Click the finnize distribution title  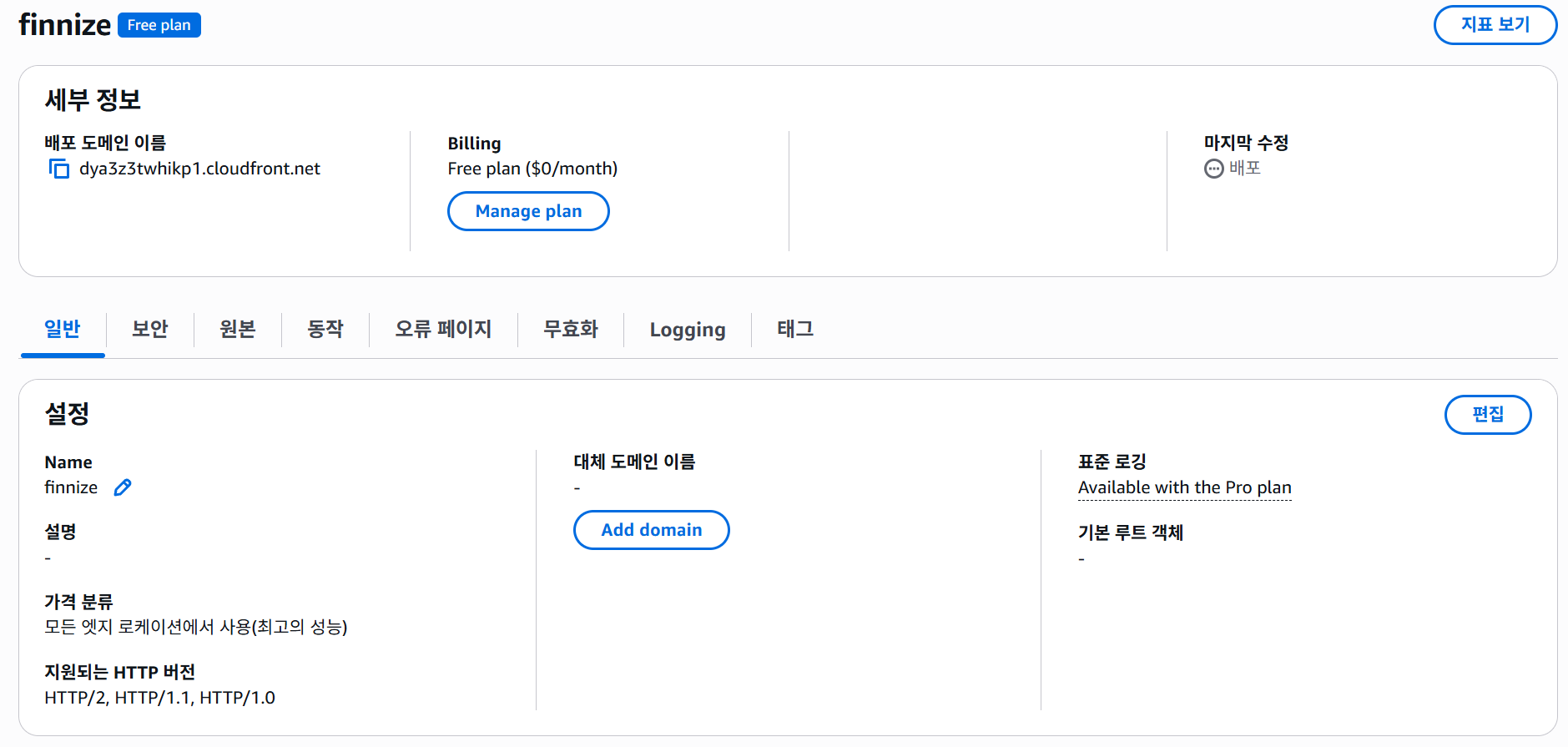pos(64,25)
